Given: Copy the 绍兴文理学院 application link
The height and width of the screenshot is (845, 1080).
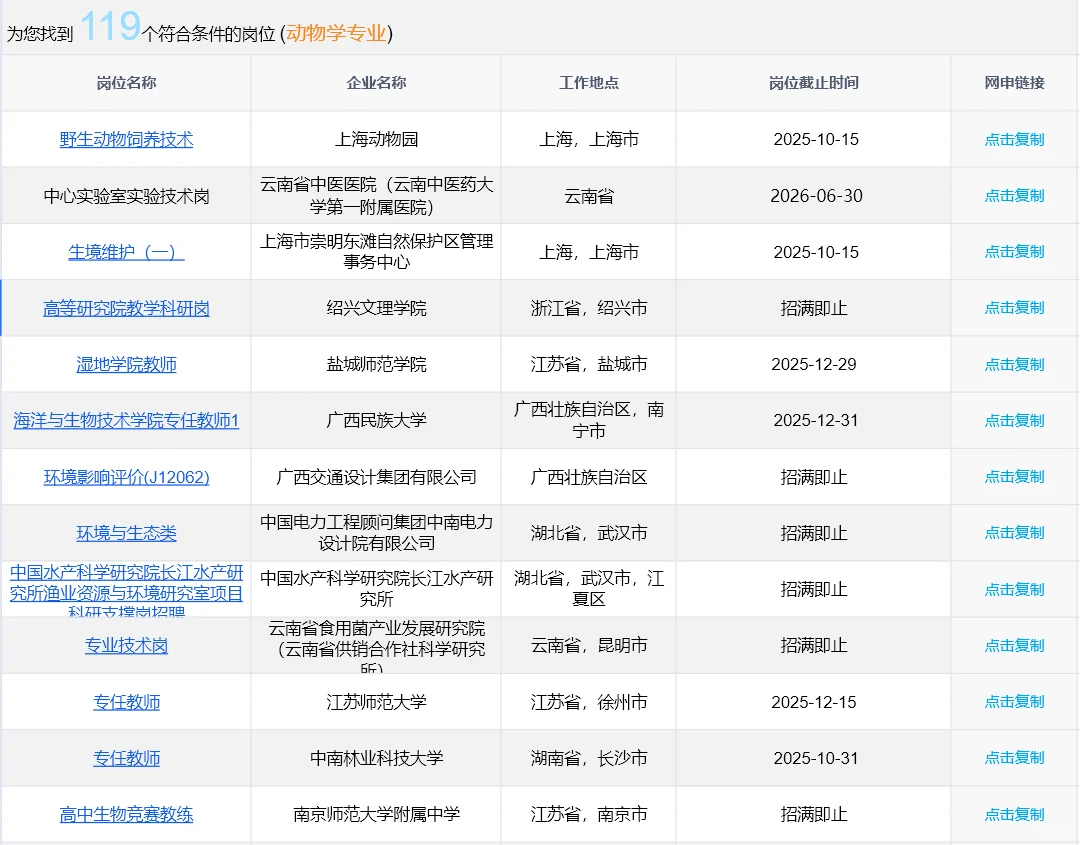Looking at the screenshot, I should coord(1012,307).
